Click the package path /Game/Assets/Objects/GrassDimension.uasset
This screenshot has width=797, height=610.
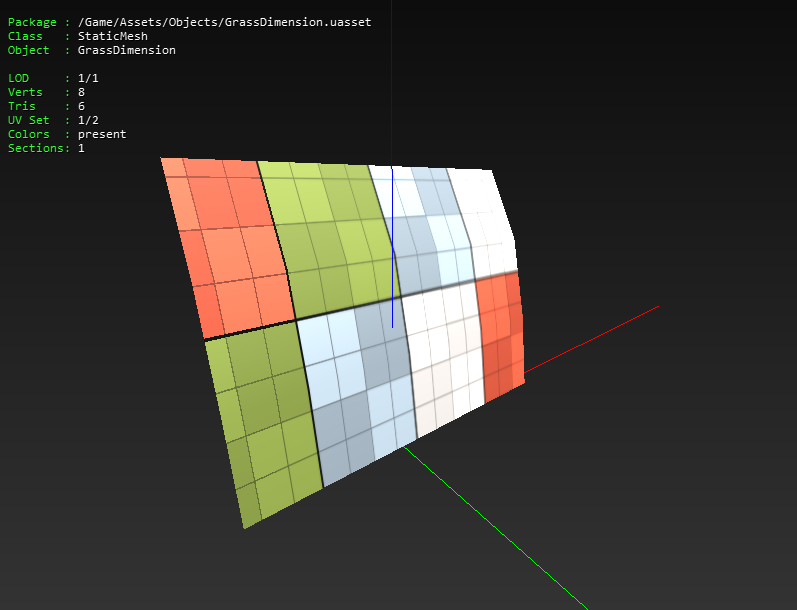coord(224,22)
